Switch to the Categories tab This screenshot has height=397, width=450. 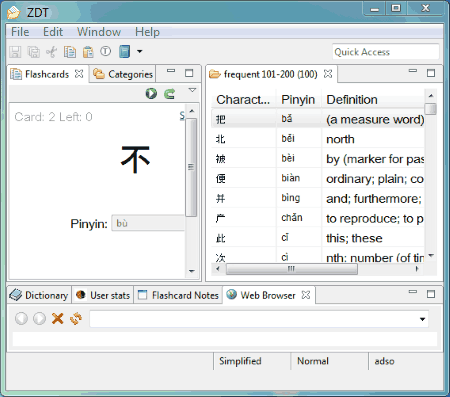pos(122,74)
